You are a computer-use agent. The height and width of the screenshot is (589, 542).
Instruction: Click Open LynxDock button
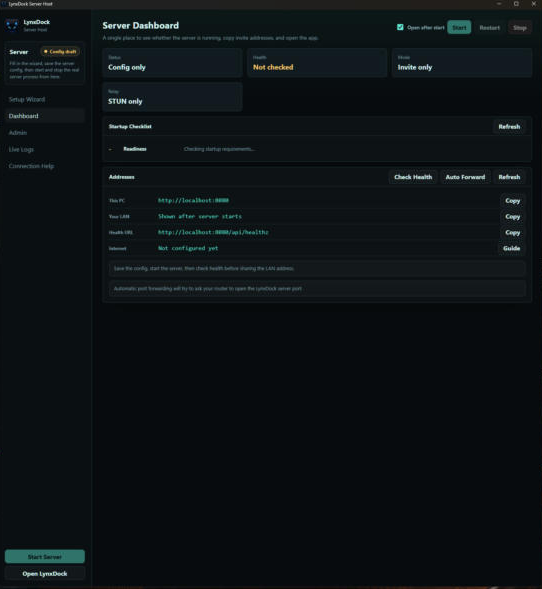click(45, 573)
